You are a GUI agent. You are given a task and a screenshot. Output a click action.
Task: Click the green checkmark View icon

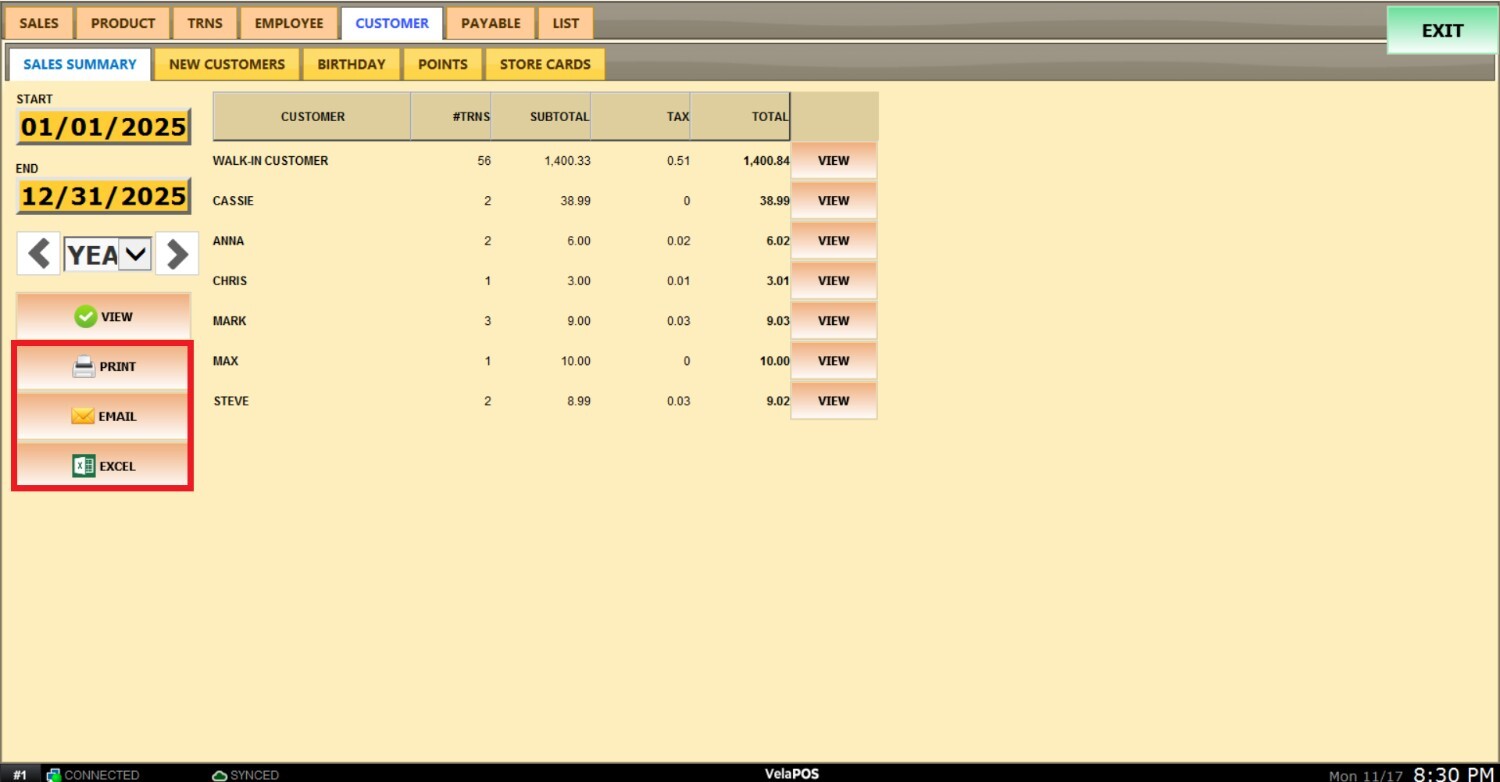coord(86,317)
